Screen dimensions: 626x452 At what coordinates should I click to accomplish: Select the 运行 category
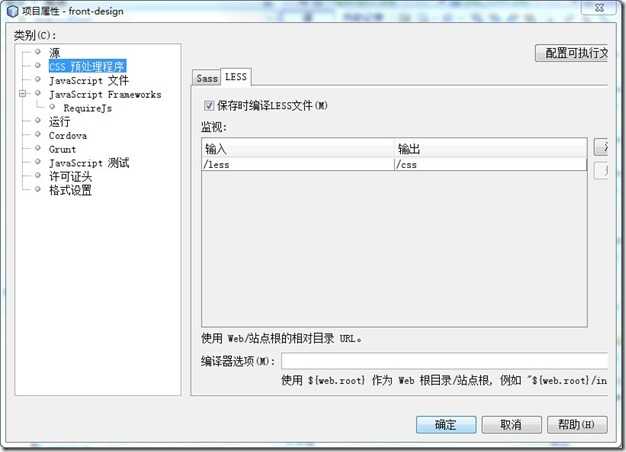pyautogui.click(x=59, y=121)
